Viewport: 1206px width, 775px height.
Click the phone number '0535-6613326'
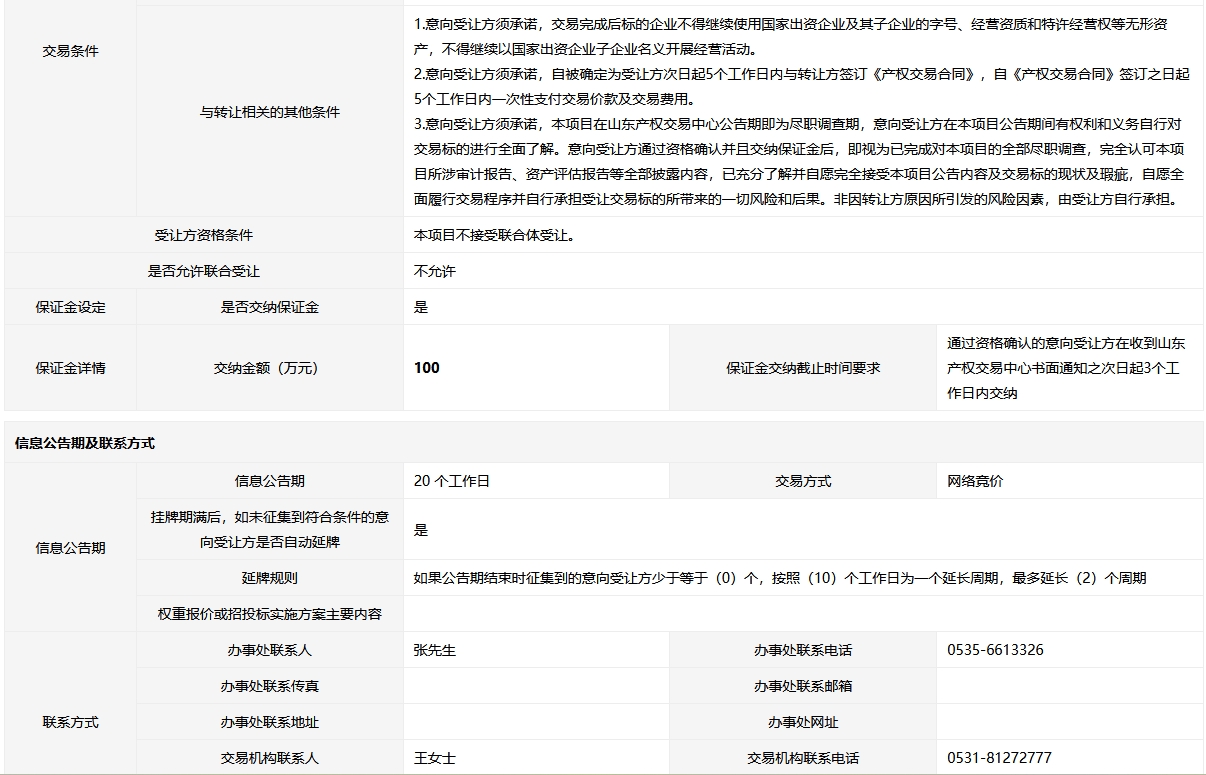click(995, 650)
